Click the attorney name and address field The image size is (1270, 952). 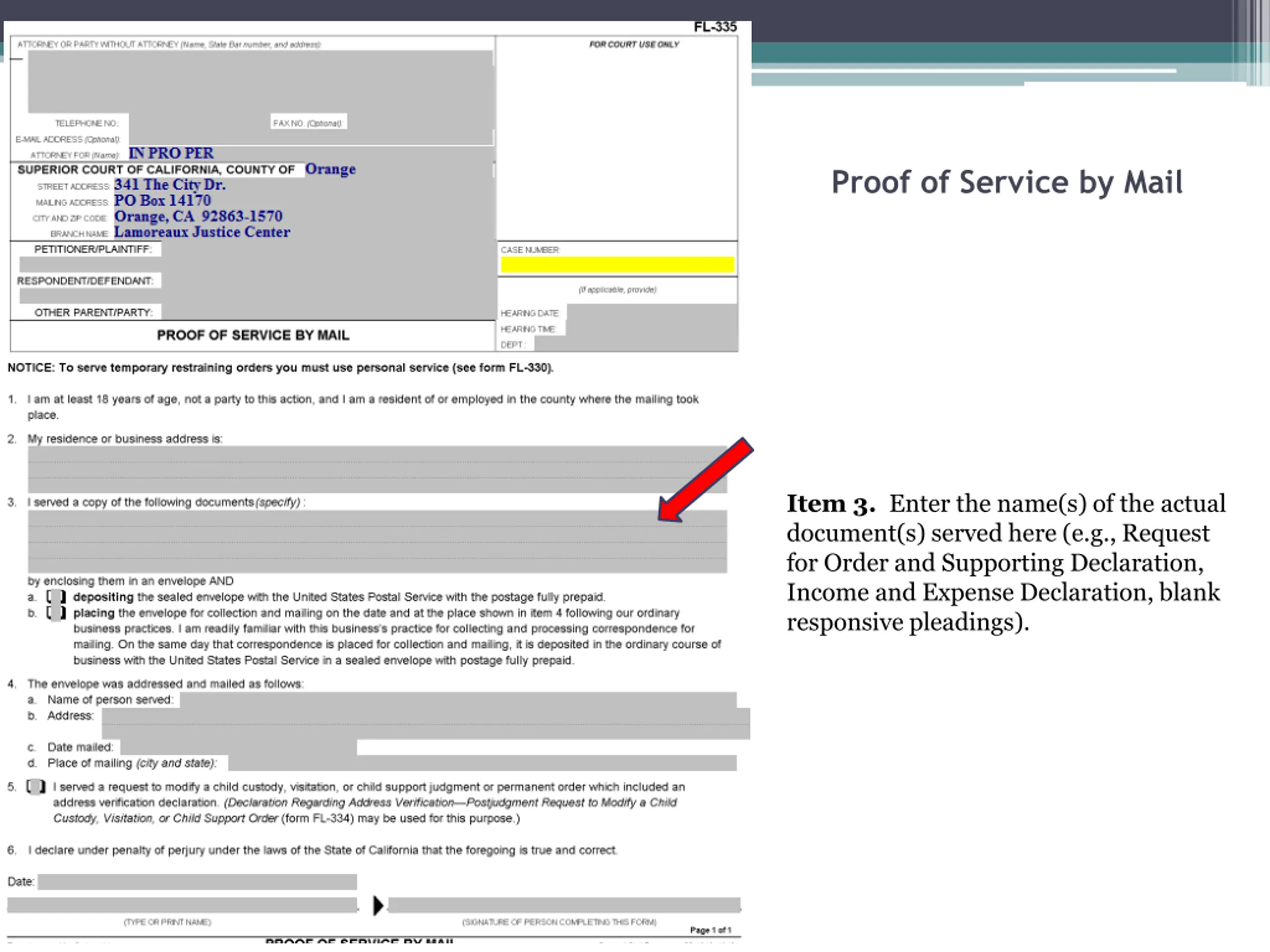point(260,81)
